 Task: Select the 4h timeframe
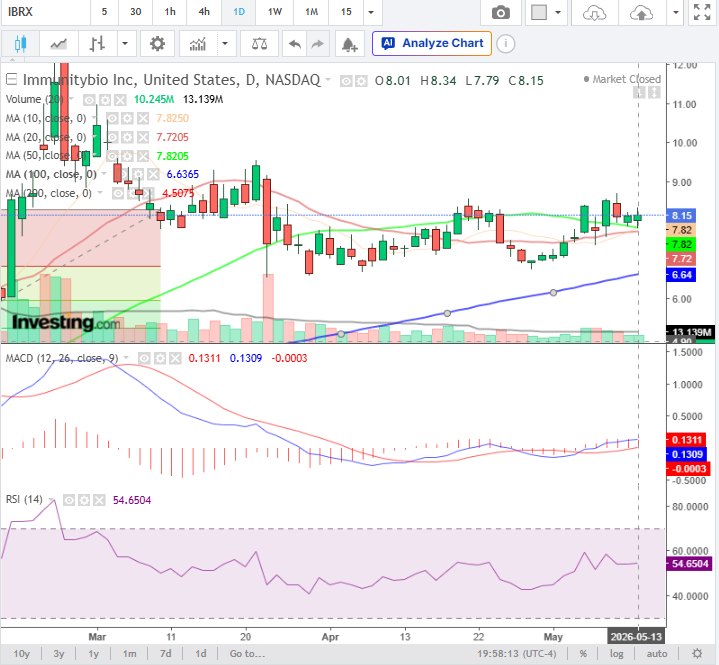pos(204,12)
